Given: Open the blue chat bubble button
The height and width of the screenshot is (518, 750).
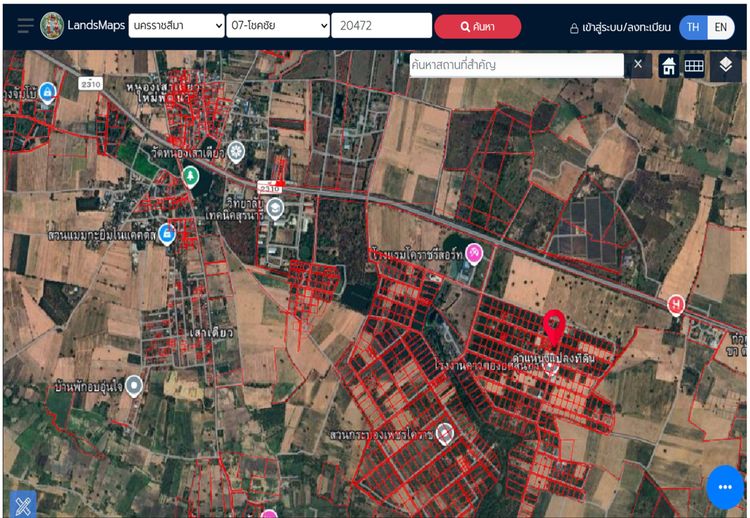Looking at the screenshot, I should coord(726,487).
